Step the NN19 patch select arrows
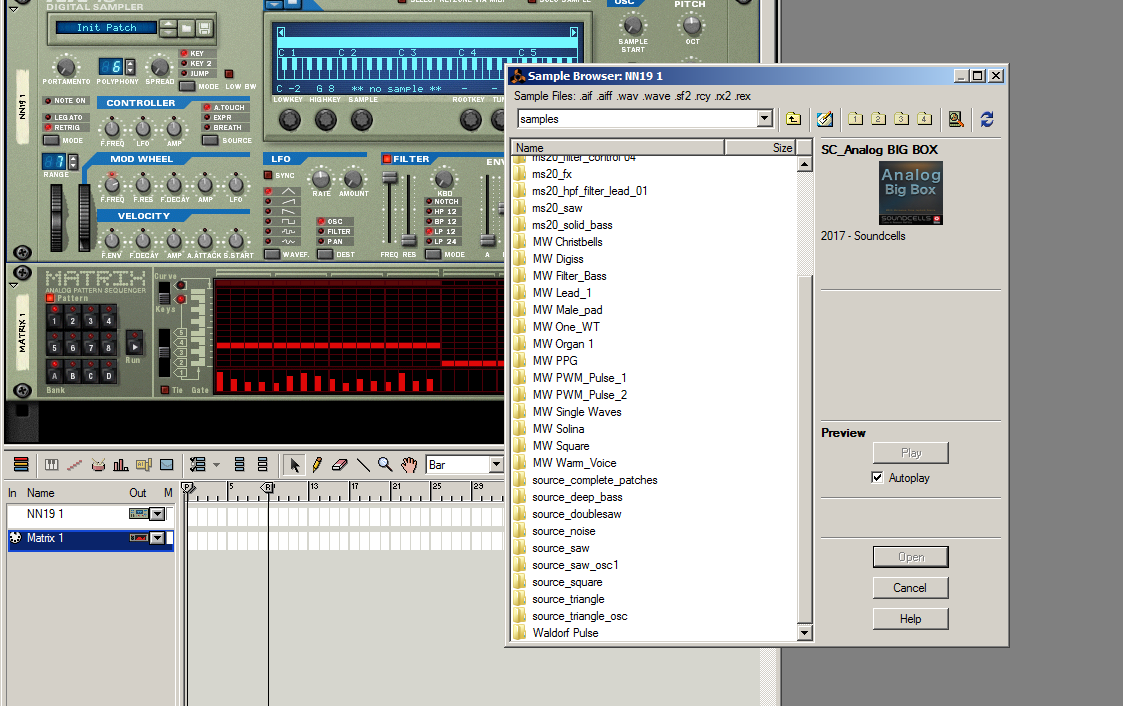The width and height of the screenshot is (1123, 706). tap(168, 28)
